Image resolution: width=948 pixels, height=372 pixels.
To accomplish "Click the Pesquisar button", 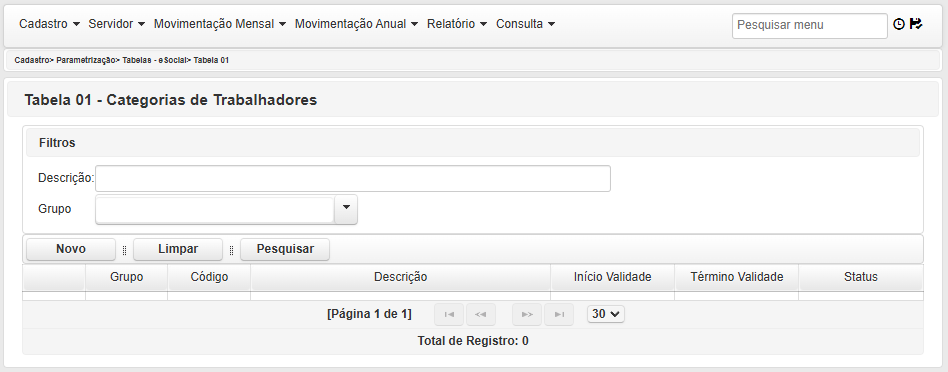I will click(285, 249).
